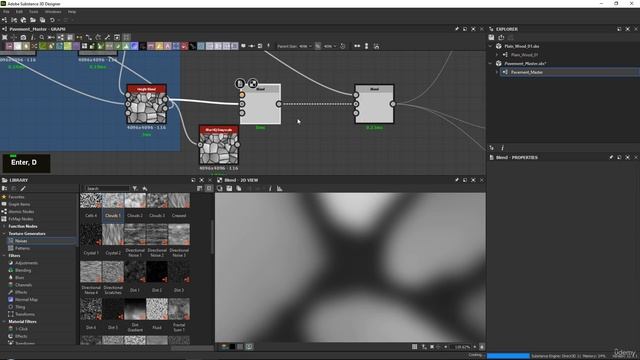The height and width of the screenshot is (360, 640).
Task: Select the Crystal 2 noise thumbnail
Action: click(x=113, y=234)
